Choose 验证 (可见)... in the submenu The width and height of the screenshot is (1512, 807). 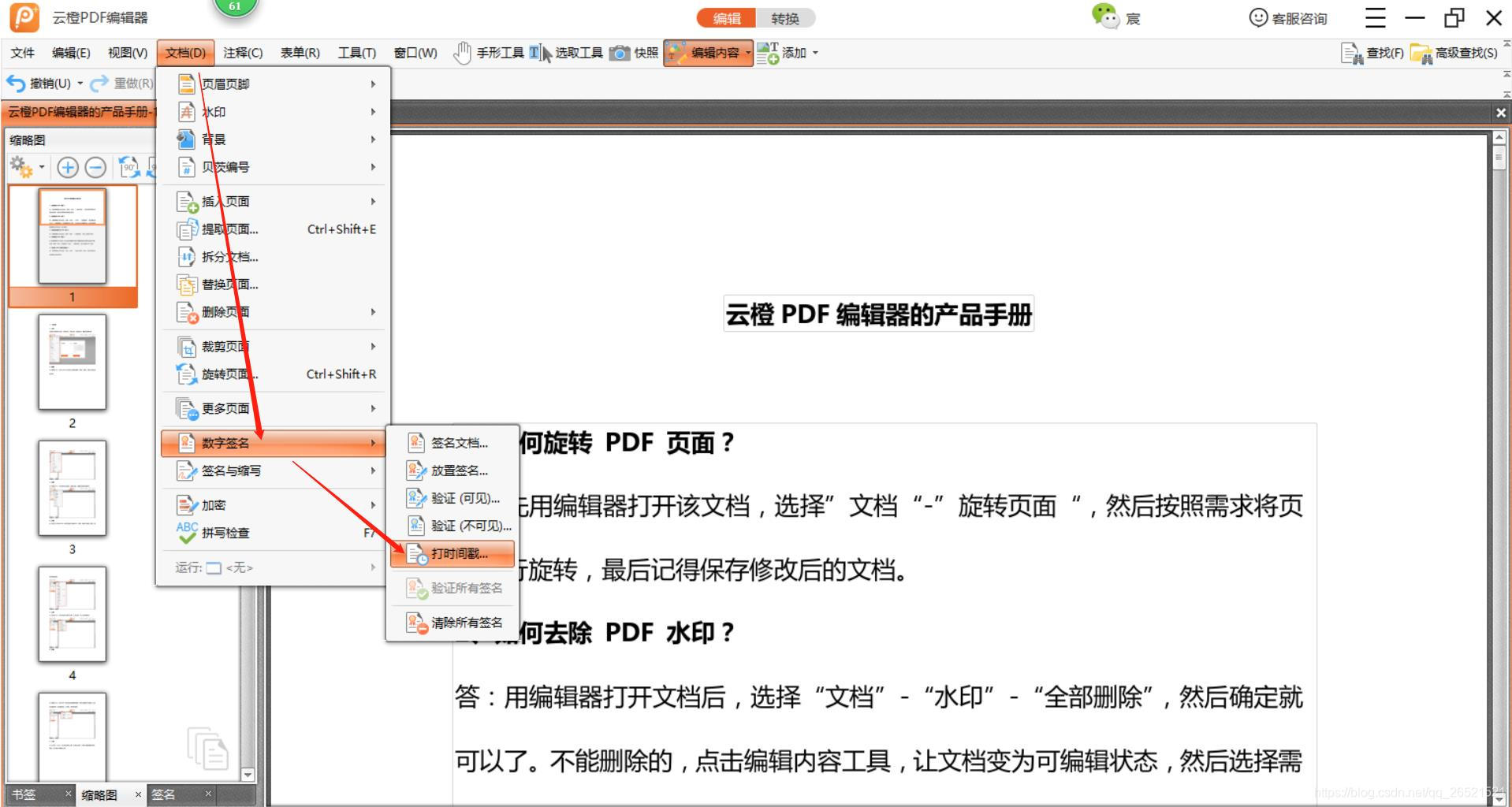click(452, 498)
